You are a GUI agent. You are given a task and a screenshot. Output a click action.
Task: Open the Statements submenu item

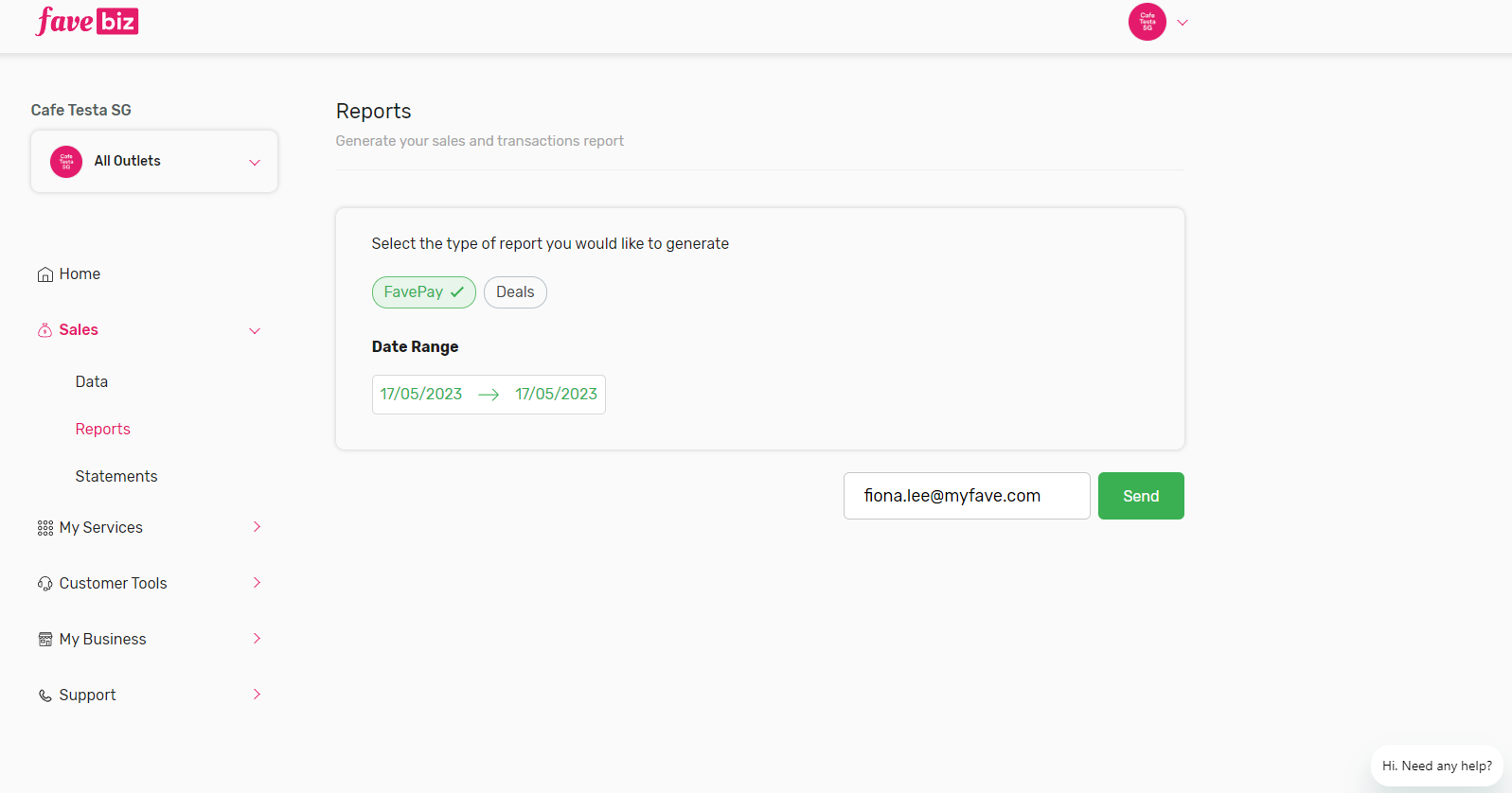(x=116, y=477)
